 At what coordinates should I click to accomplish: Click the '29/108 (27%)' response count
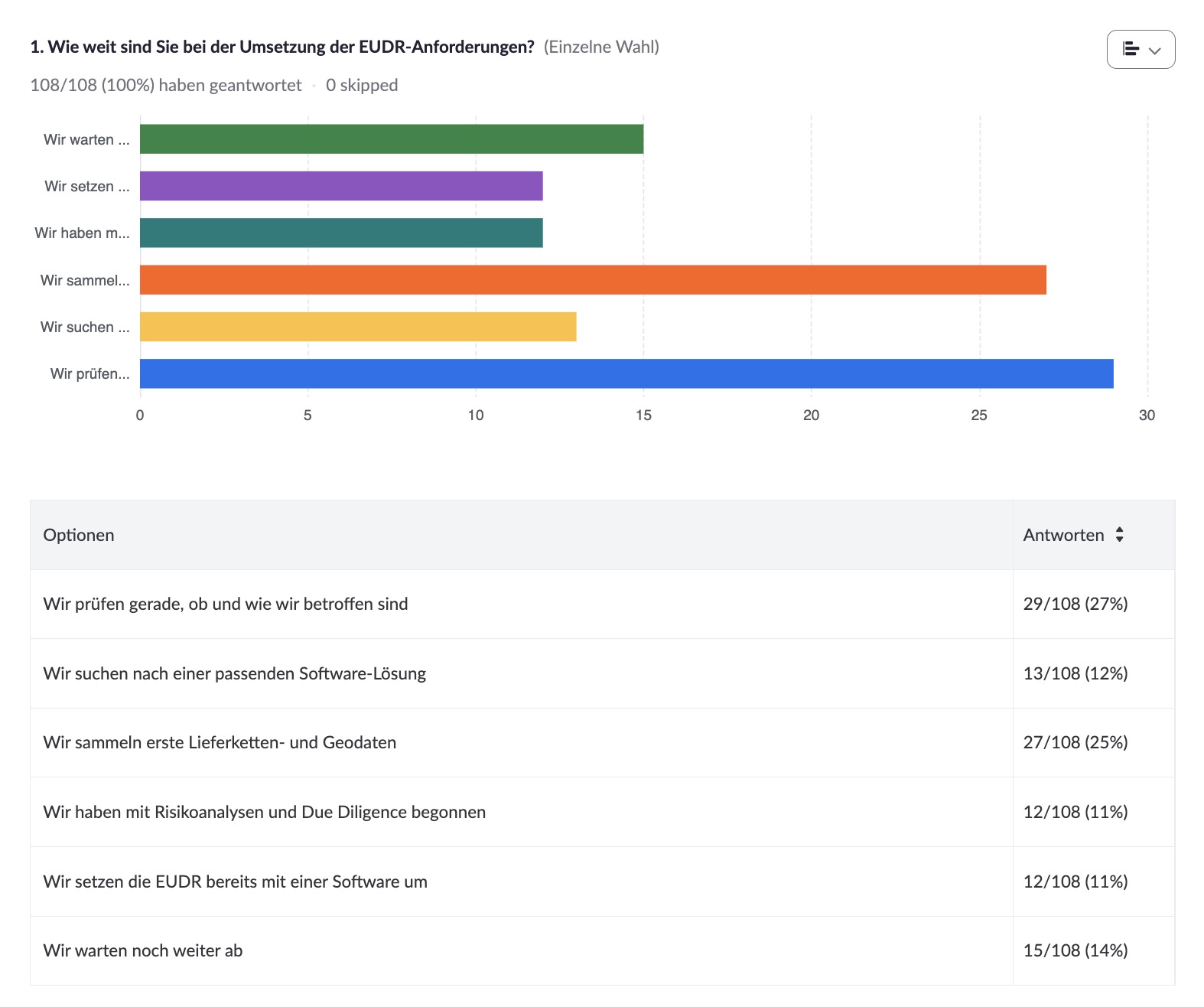point(1075,604)
